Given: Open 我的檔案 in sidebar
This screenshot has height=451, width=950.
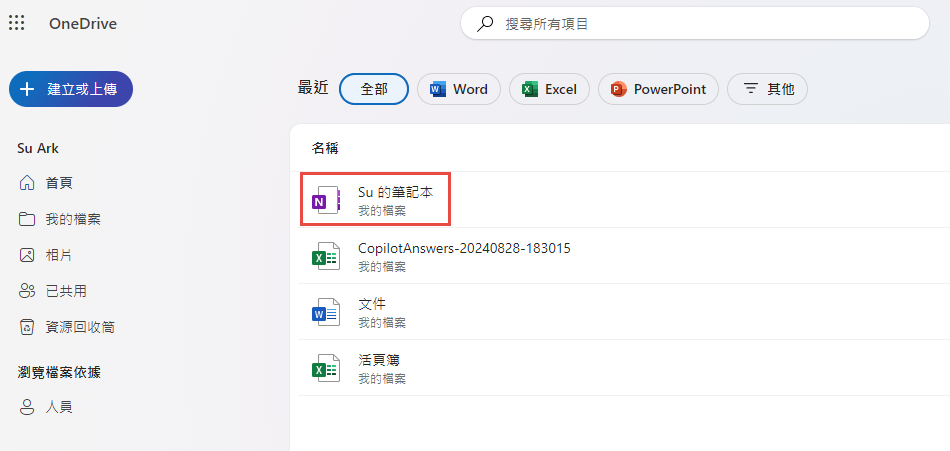Looking at the screenshot, I should 73,219.
